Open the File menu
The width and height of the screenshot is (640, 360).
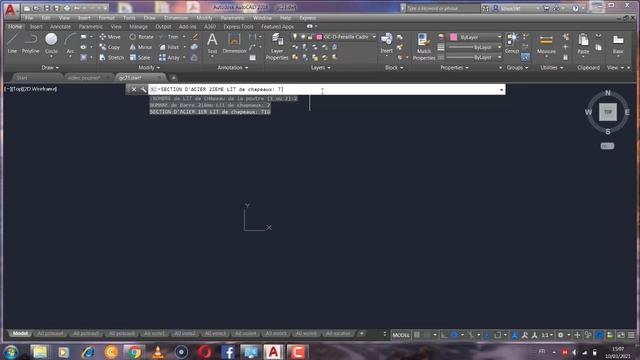click(x=29, y=18)
